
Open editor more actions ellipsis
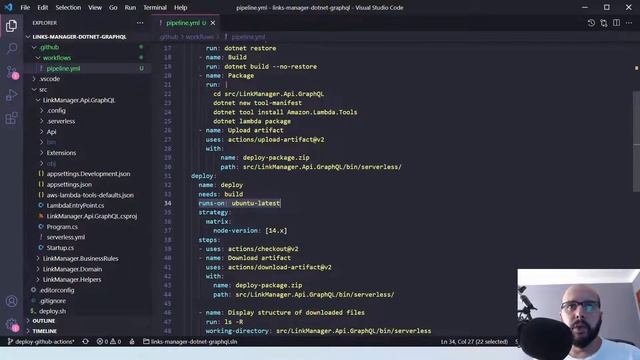point(629,23)
